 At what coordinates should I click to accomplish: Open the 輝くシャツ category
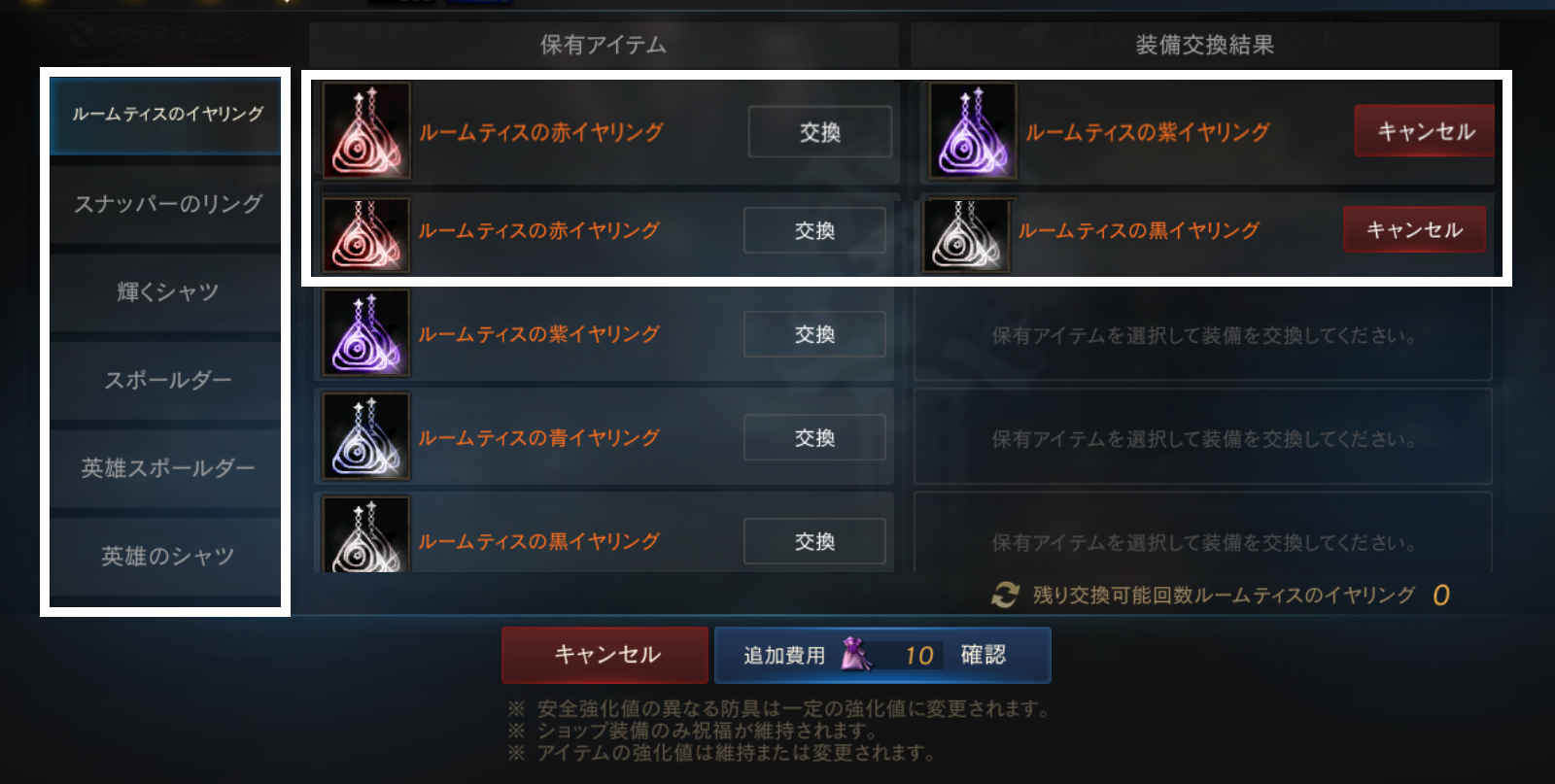pos(165,292)
